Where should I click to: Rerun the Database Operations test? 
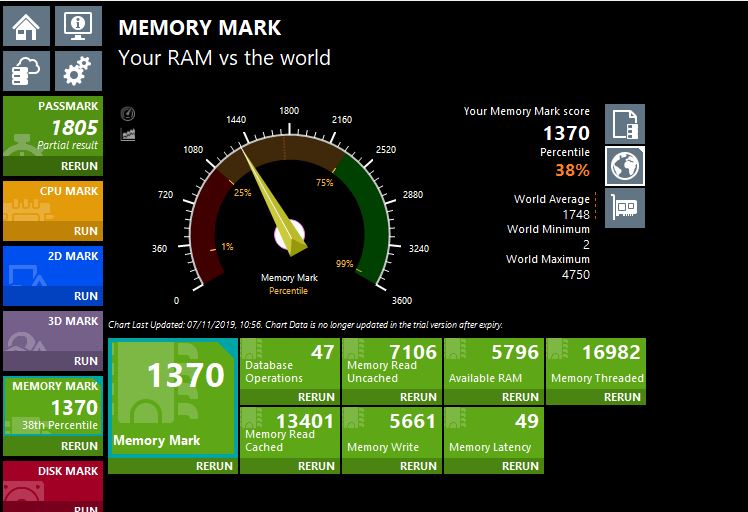[290, 397]
